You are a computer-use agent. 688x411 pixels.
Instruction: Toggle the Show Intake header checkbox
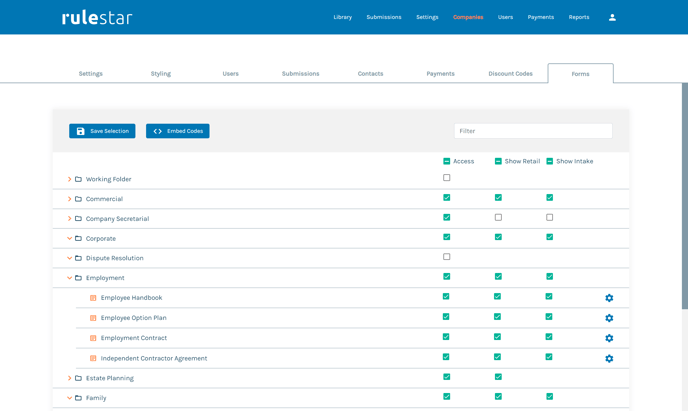(549, 161)
